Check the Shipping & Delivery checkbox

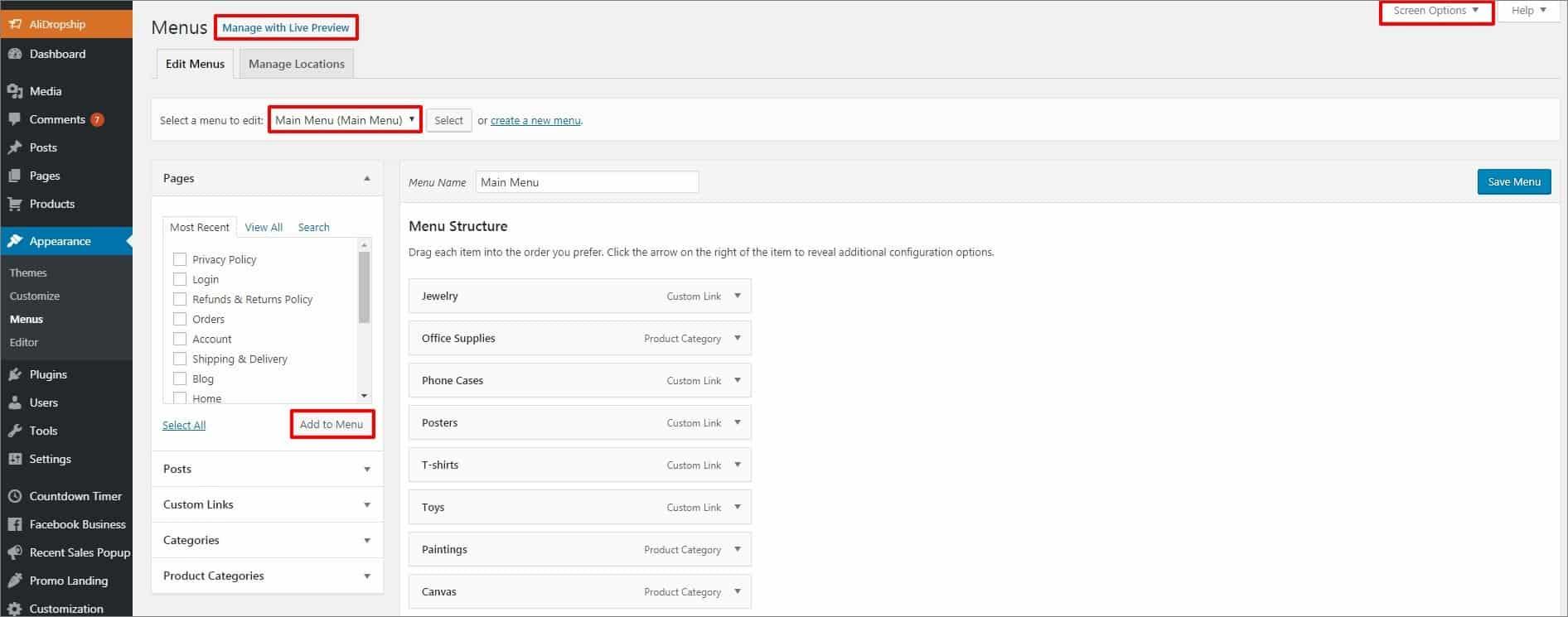[x=180, y=359]
